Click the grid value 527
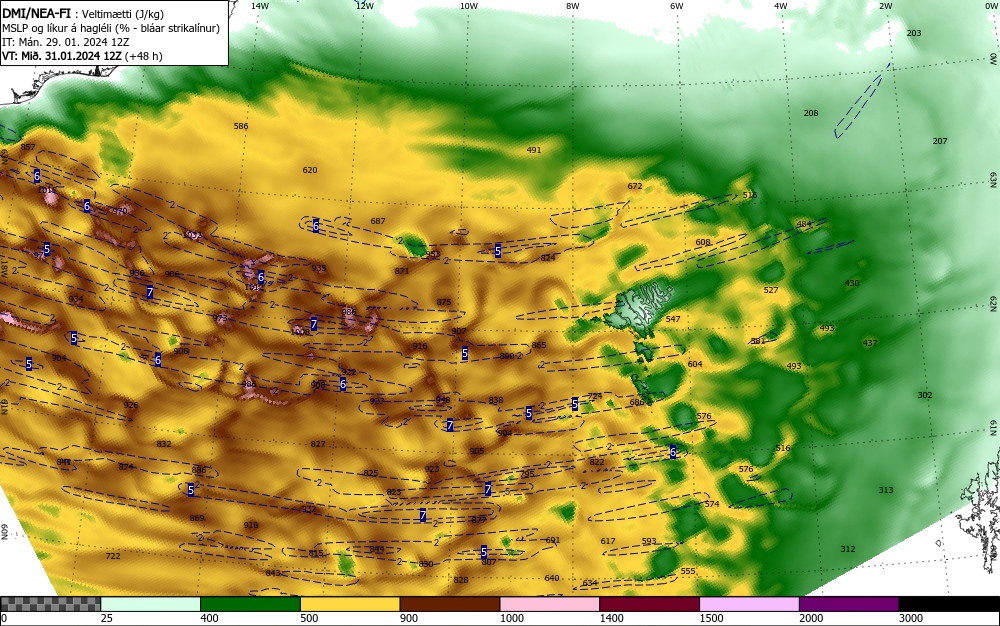The width and height of the screenshot is (1000, 626). click(771, 290)
